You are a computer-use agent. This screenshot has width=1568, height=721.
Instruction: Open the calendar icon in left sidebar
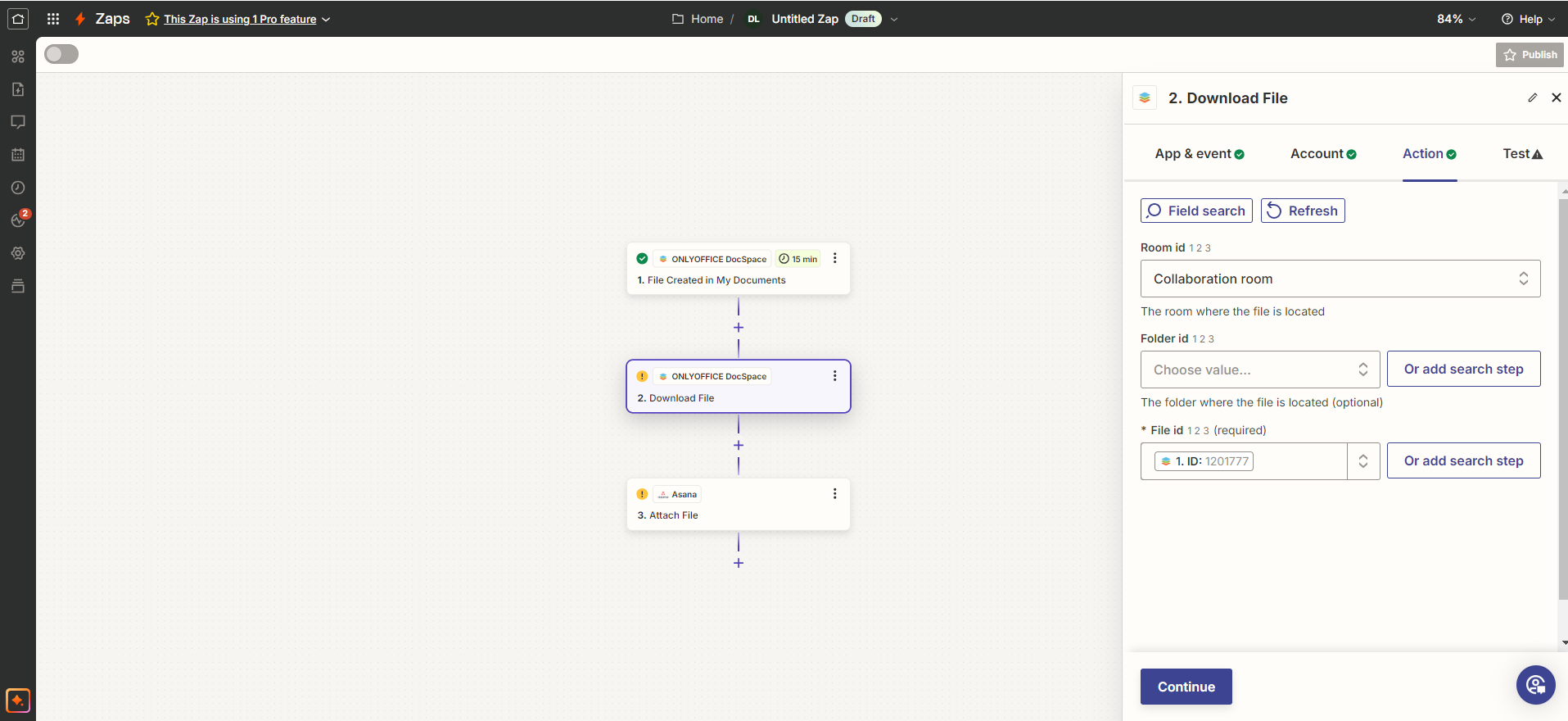click(18, 155)
